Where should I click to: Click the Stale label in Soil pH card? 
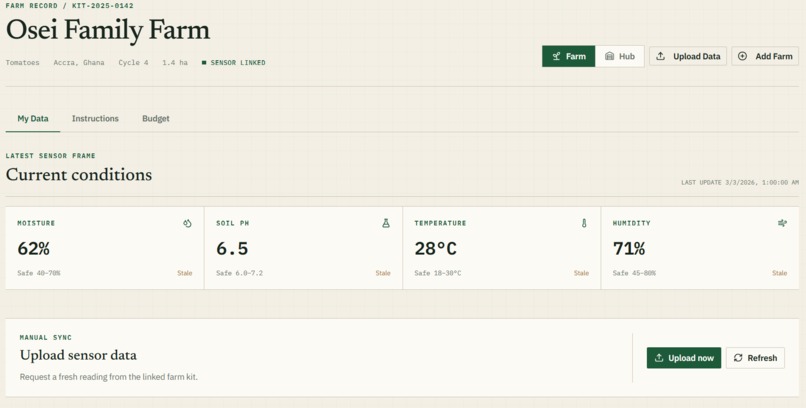(383, 273)
